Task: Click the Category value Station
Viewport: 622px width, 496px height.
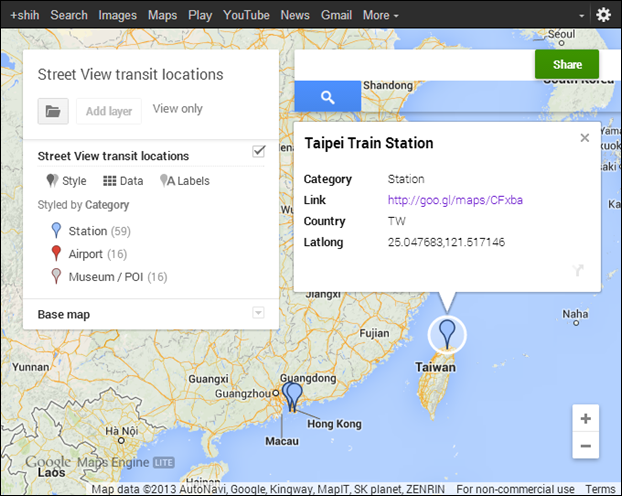Action: tap(406, 179)
